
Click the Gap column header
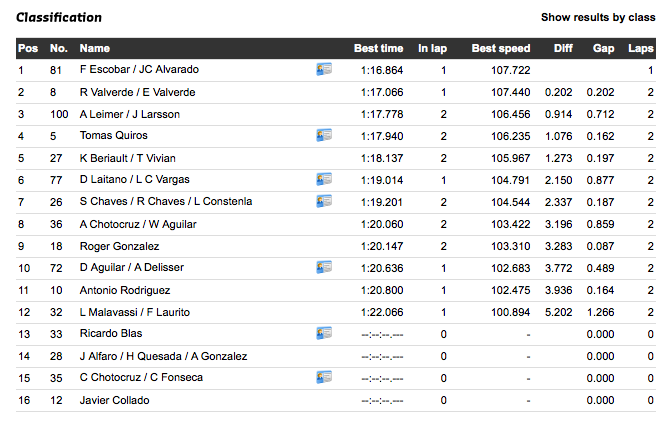click(603, 48)
